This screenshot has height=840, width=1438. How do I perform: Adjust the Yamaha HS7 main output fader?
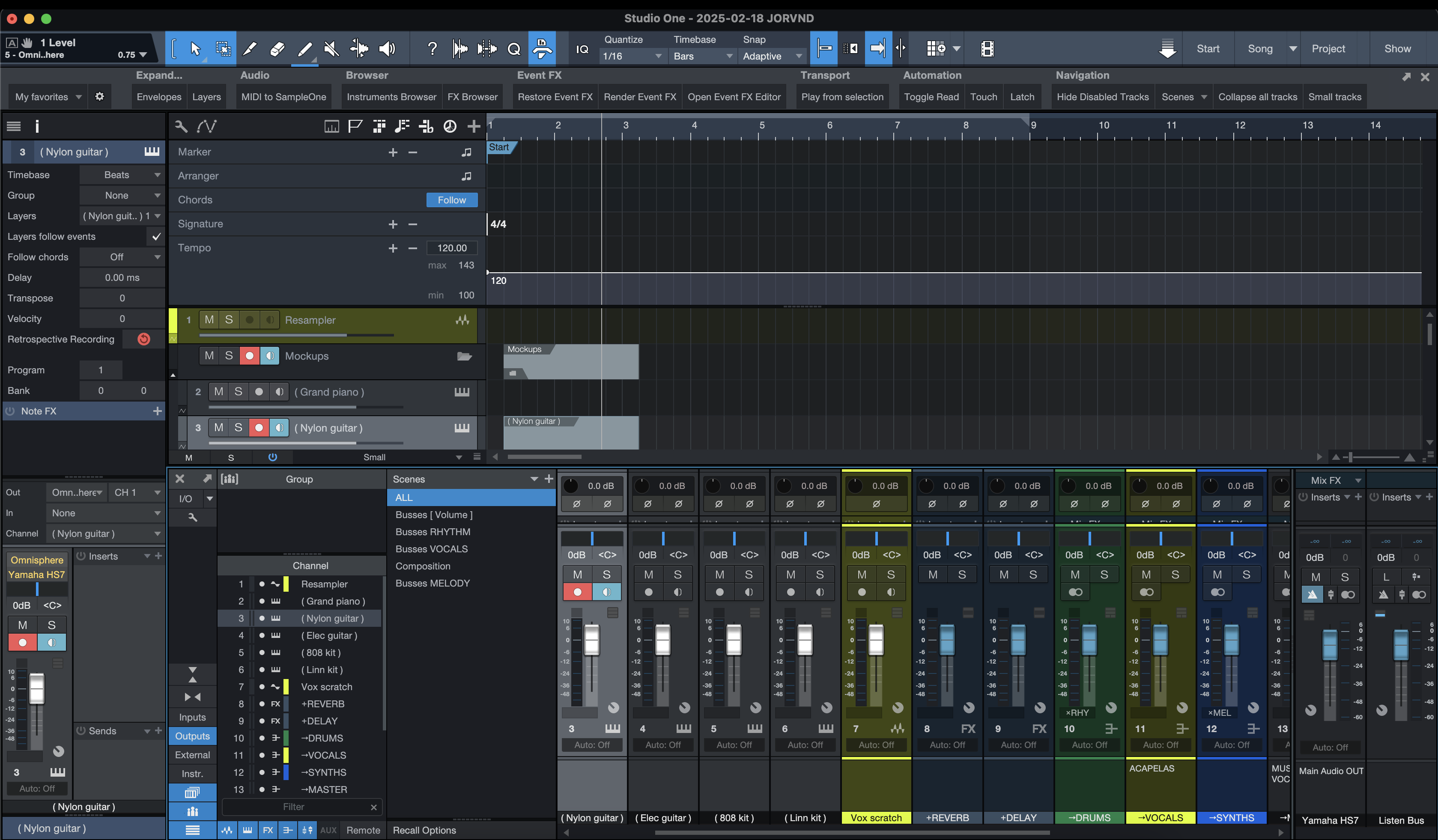coord(1330,645)
